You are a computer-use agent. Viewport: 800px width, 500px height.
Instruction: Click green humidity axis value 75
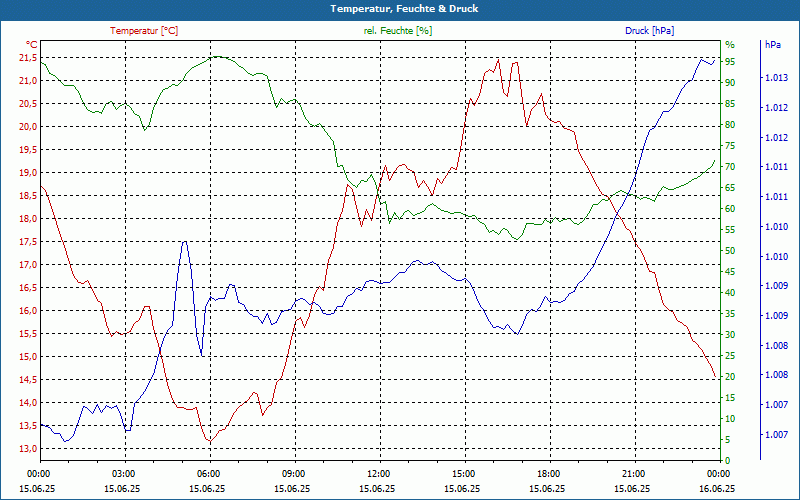[730, 146]
